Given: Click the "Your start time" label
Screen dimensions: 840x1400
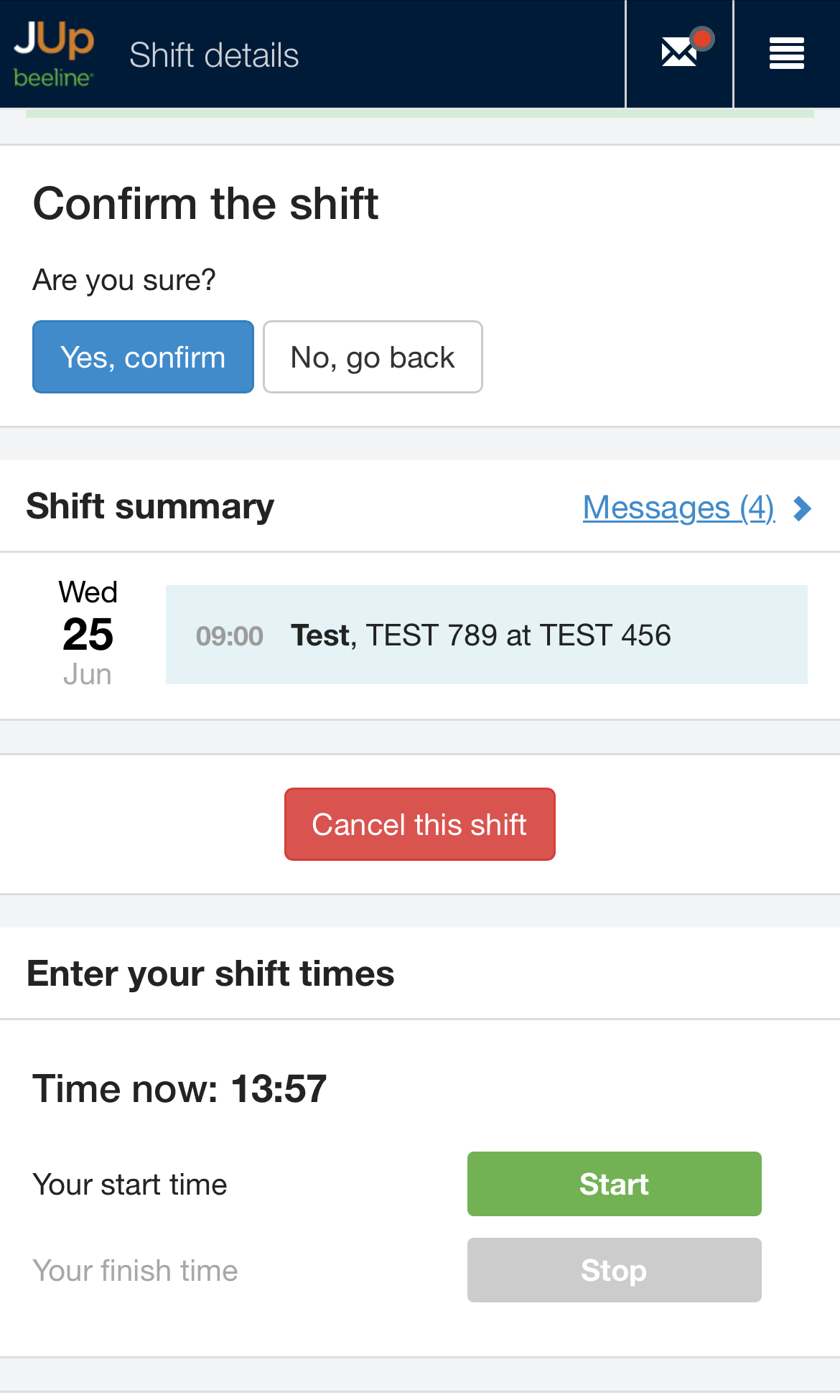Looking at the screenshot, I should [x=130, y=1185].
